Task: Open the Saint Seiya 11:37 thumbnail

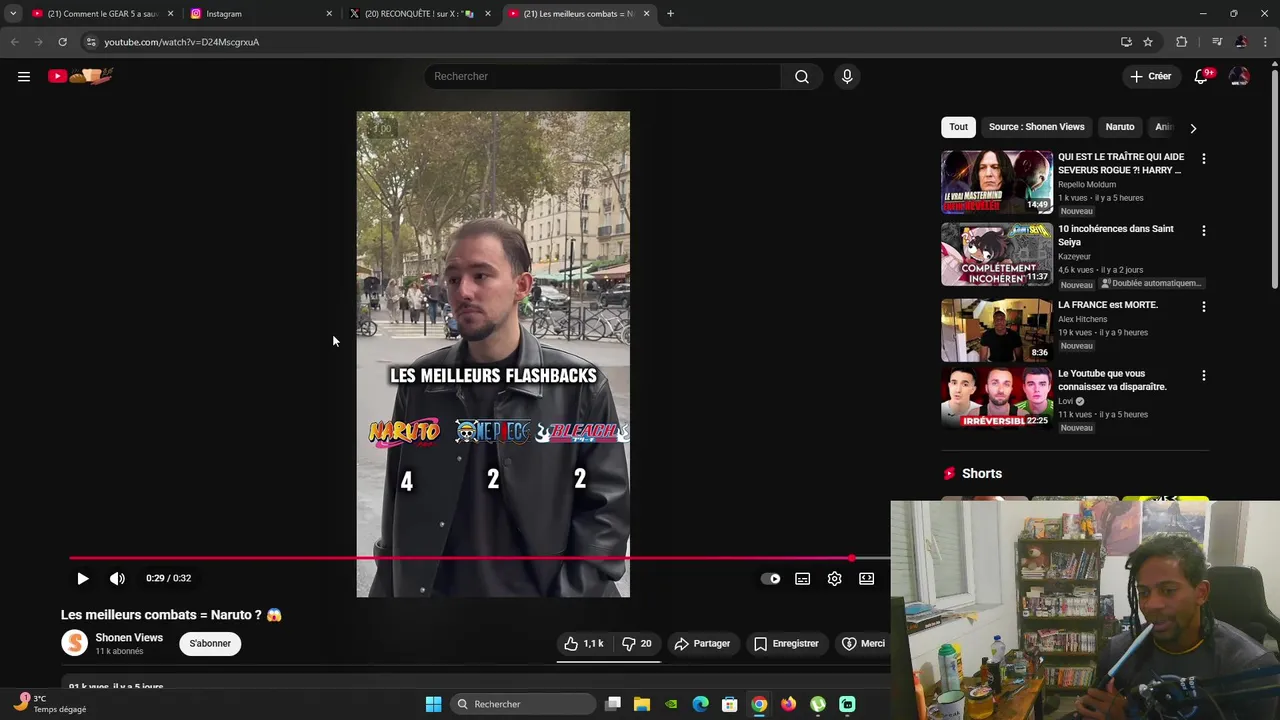Action: (x=996, y=254)
